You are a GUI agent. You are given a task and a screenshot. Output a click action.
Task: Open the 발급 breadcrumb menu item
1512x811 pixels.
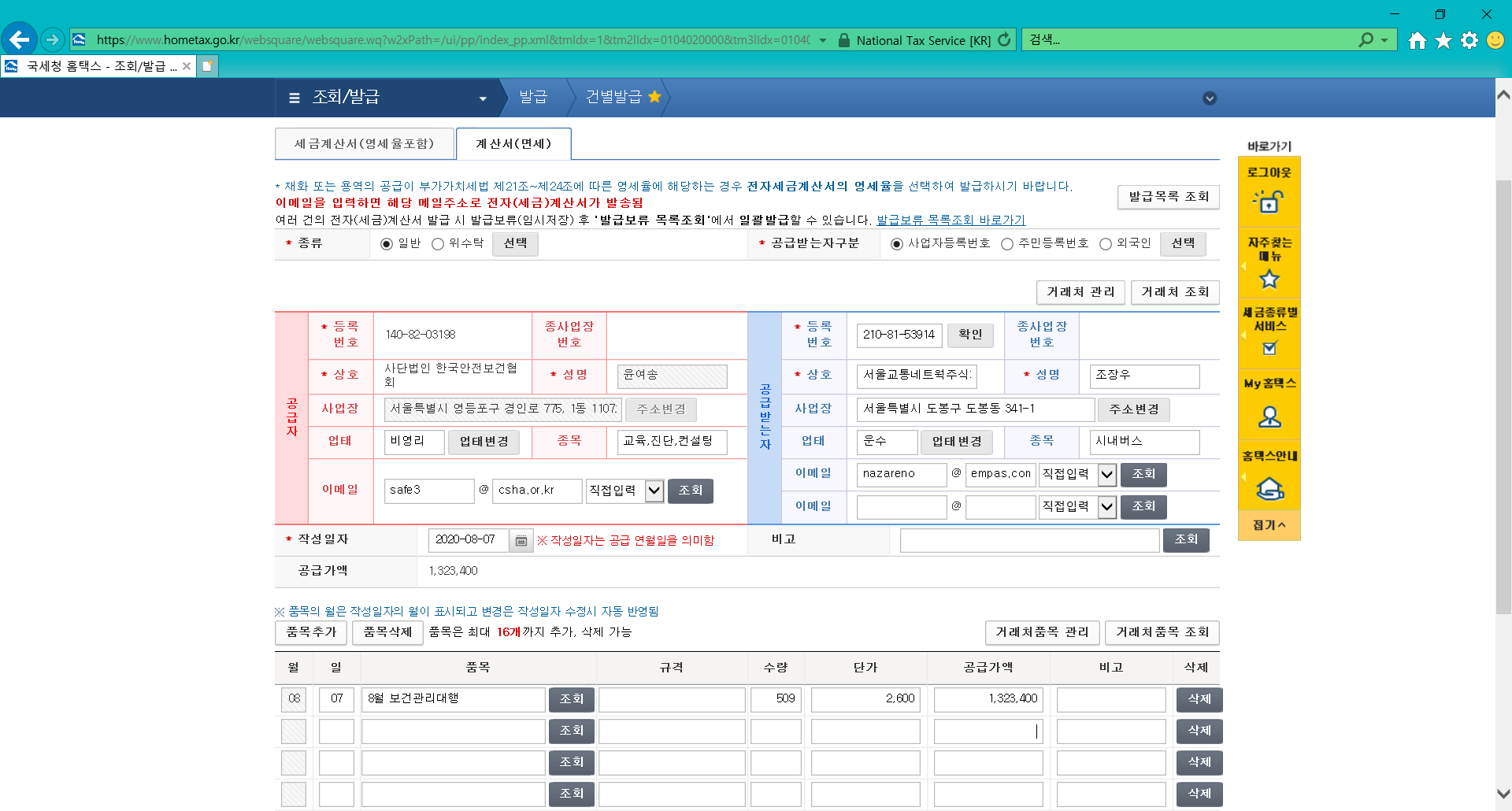[x=533, y=97]
